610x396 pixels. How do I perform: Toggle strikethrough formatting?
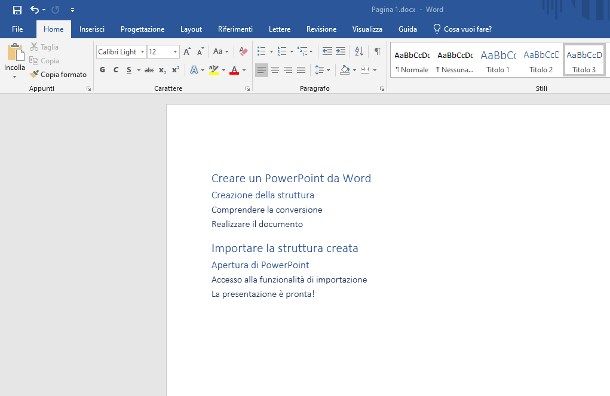(149, 70)
